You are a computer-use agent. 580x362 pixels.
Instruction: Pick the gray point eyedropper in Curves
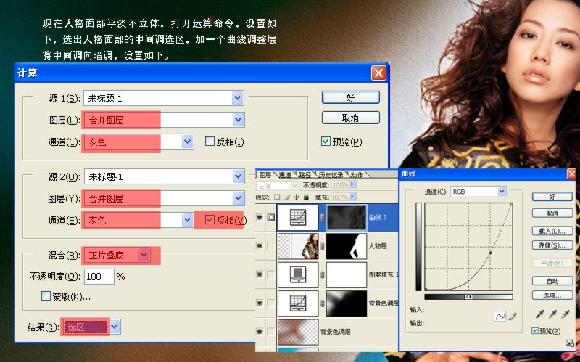553,314
